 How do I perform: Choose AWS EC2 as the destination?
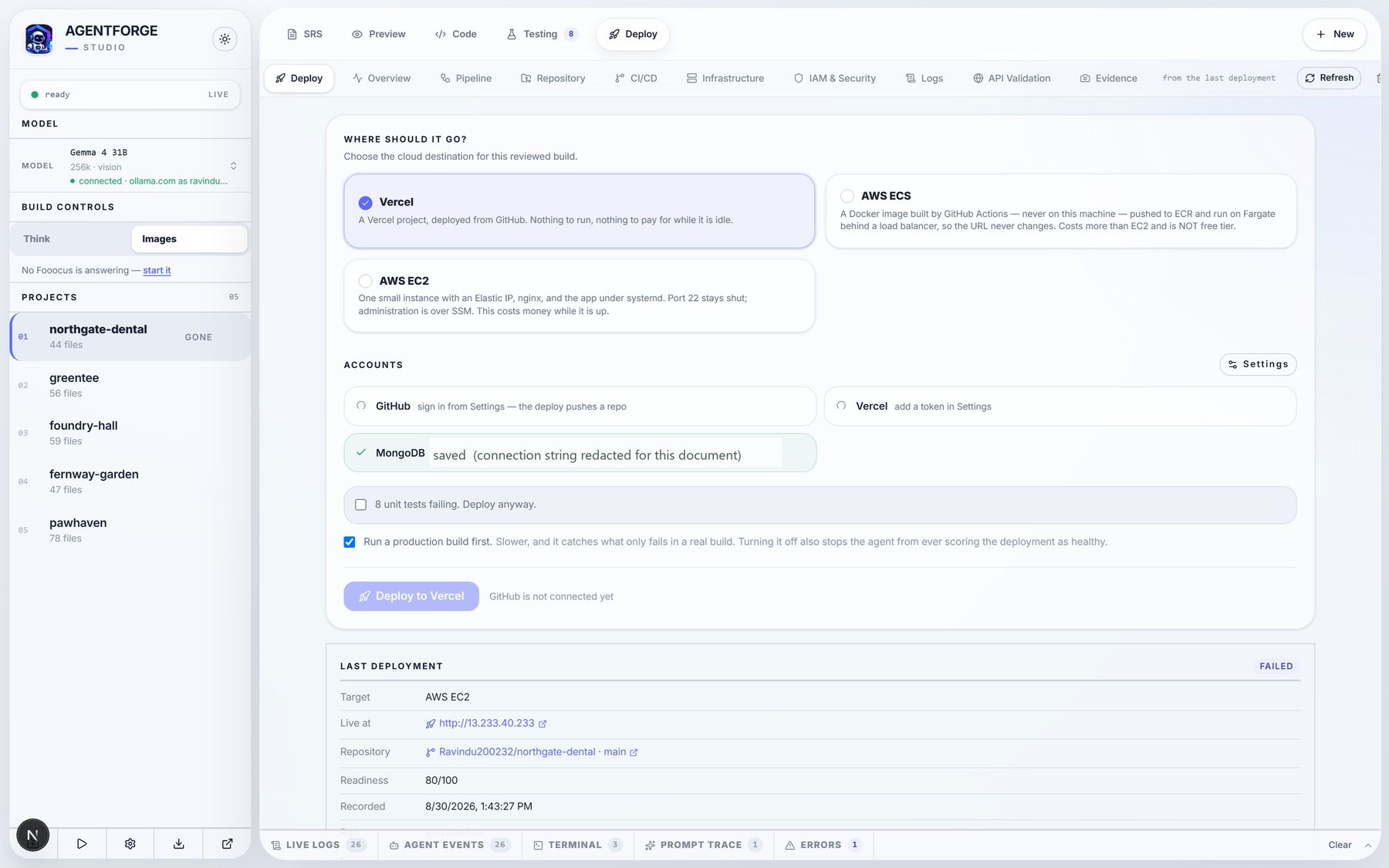click(580, 296)
